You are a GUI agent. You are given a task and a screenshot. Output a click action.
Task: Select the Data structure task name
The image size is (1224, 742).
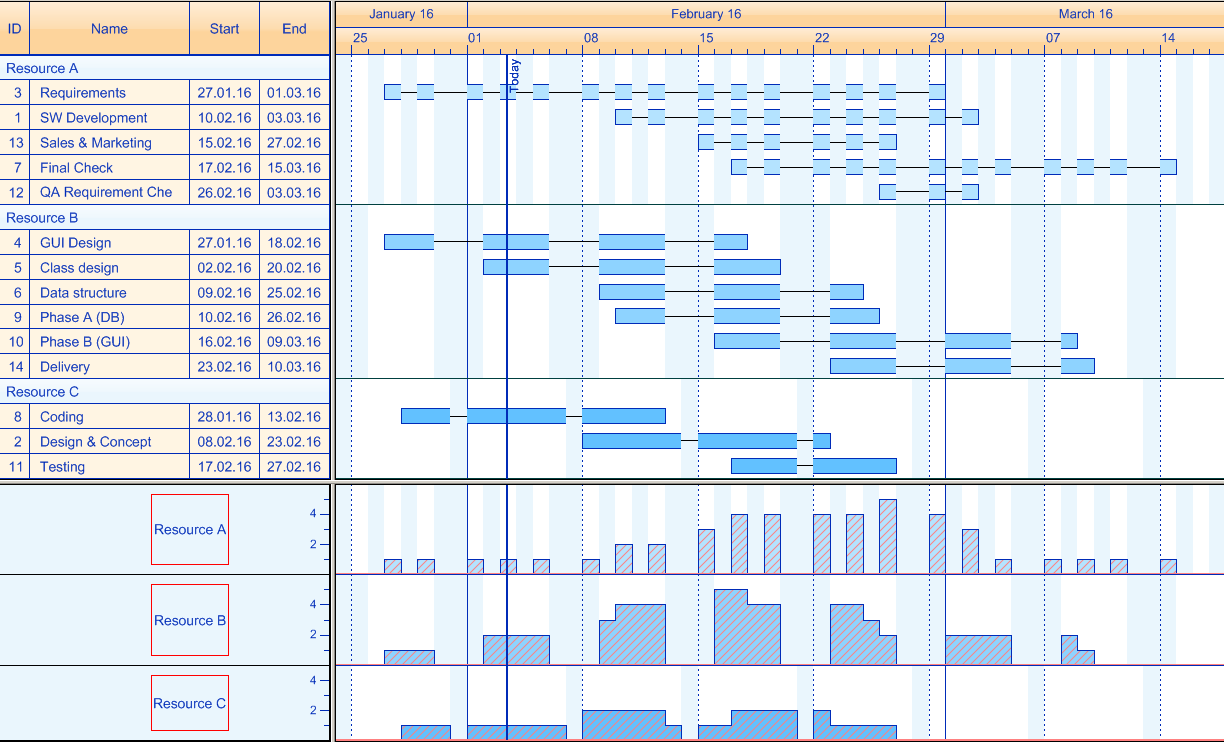coord(83,293)
